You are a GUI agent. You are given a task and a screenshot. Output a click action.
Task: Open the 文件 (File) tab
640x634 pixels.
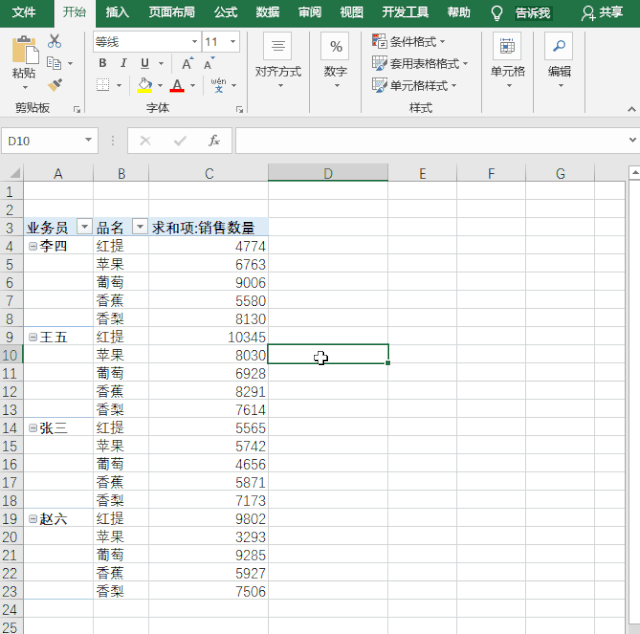pyautogui.click(x=24, y=13)
